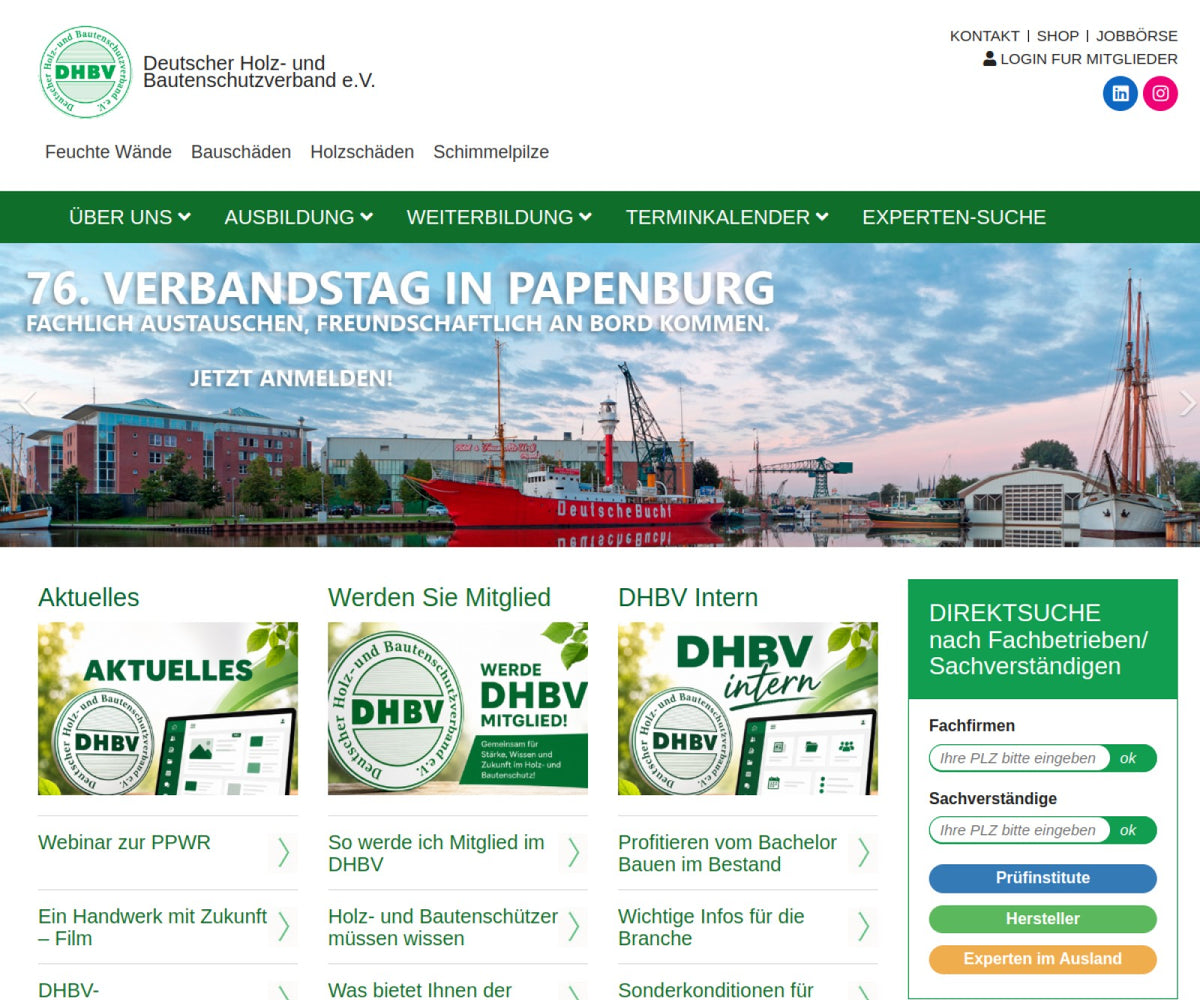Viewport: 1200px width, 1000px height.
Task: Click the Deutscher Holz- und Bautenschutzverband title
Action: pyautogui.click(x=260, y=72)
